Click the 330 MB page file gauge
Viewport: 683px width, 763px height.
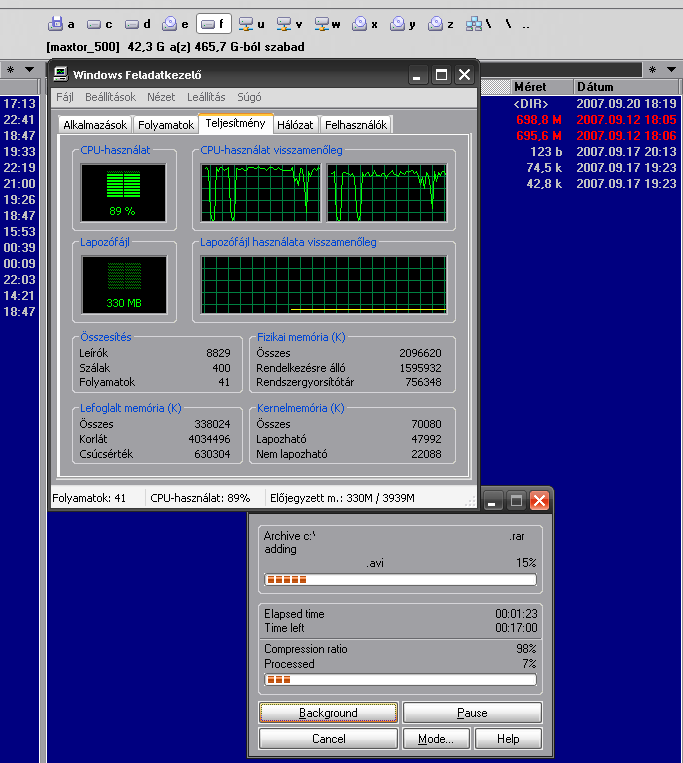tap(124, 285)
